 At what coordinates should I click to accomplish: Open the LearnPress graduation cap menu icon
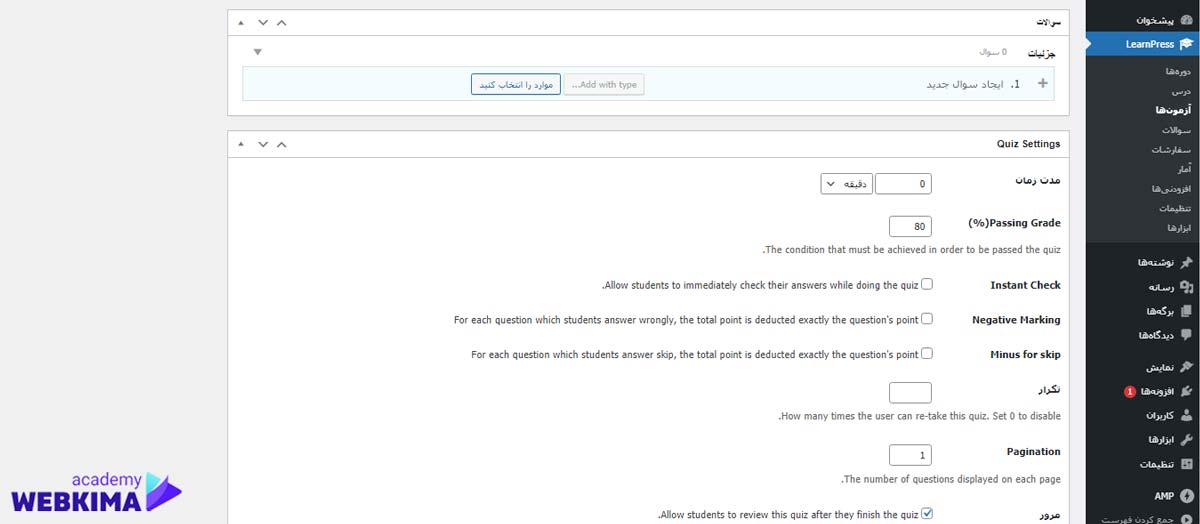1185,44
